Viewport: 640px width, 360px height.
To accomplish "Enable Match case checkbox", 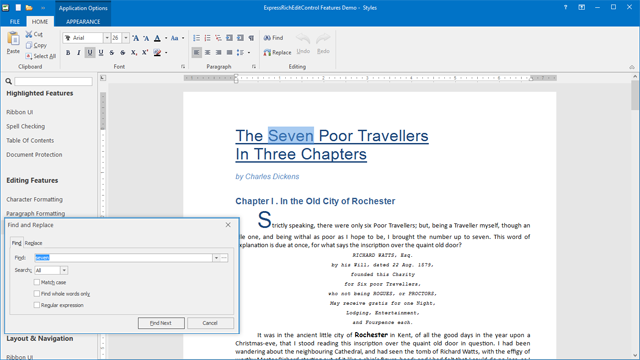I will [37, 282].
